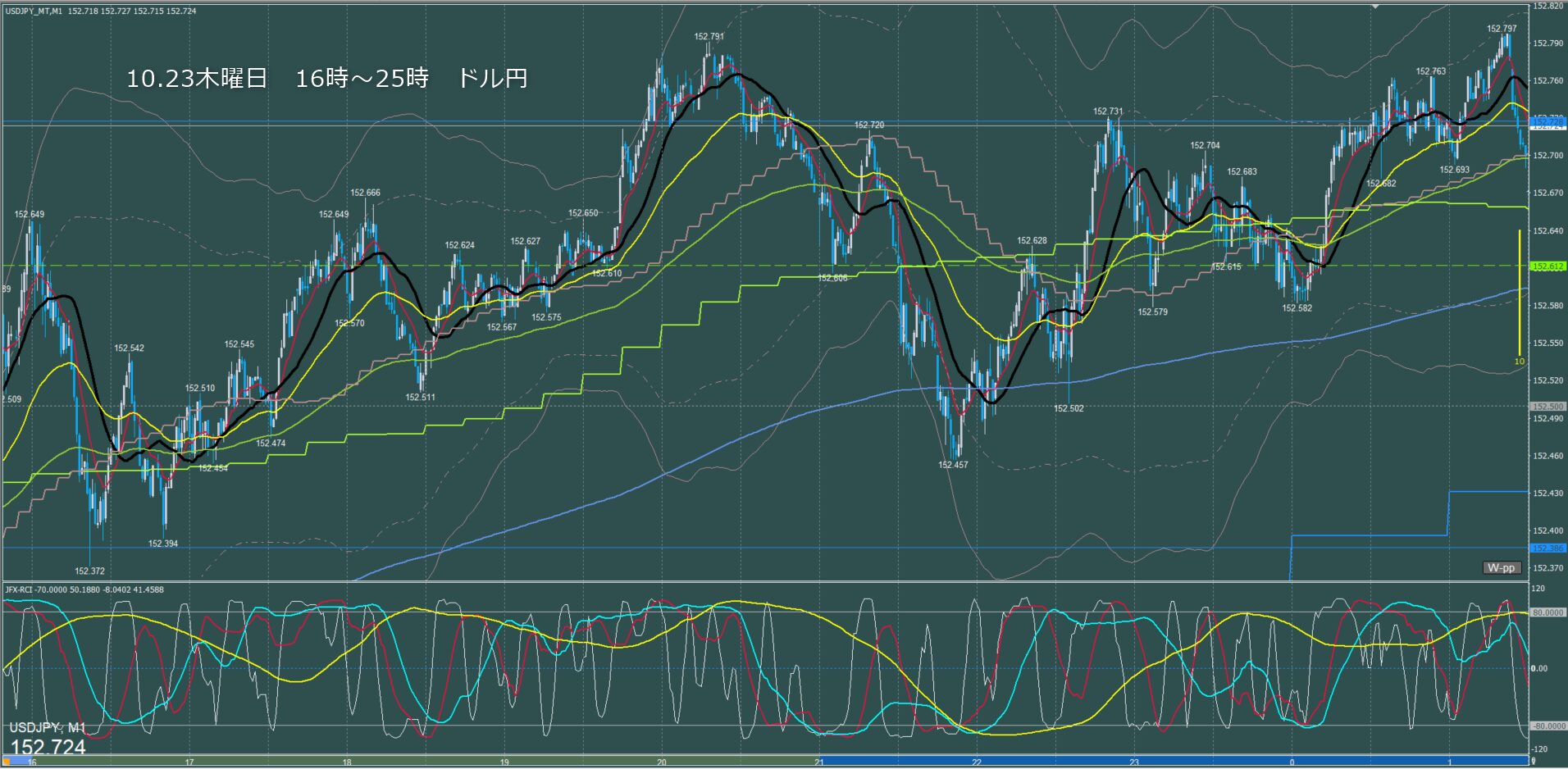Click the blue 152.728 price tag

point(1547,121)
